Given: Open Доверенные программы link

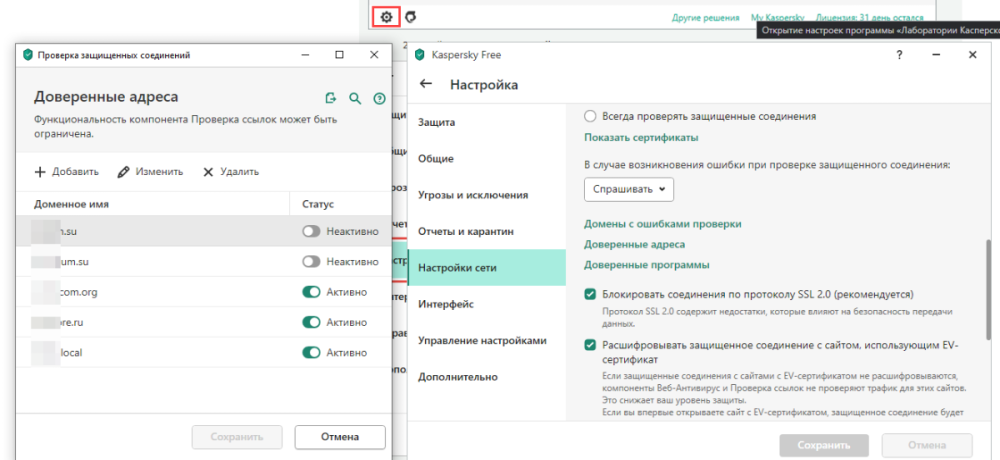Looking at the screenshot, I should click(647, 265).
